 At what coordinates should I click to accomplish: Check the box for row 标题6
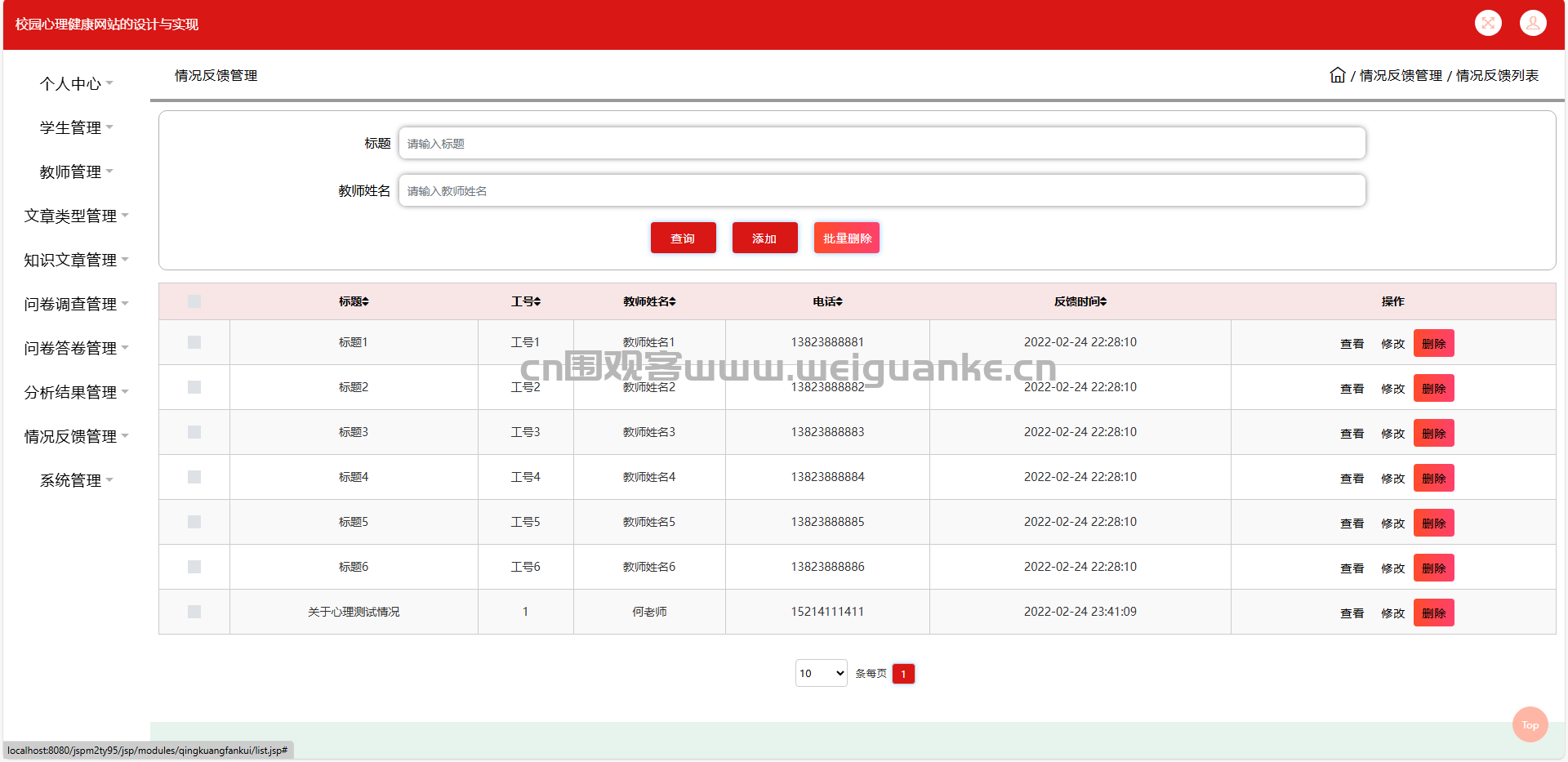click(x=194, y=567)
